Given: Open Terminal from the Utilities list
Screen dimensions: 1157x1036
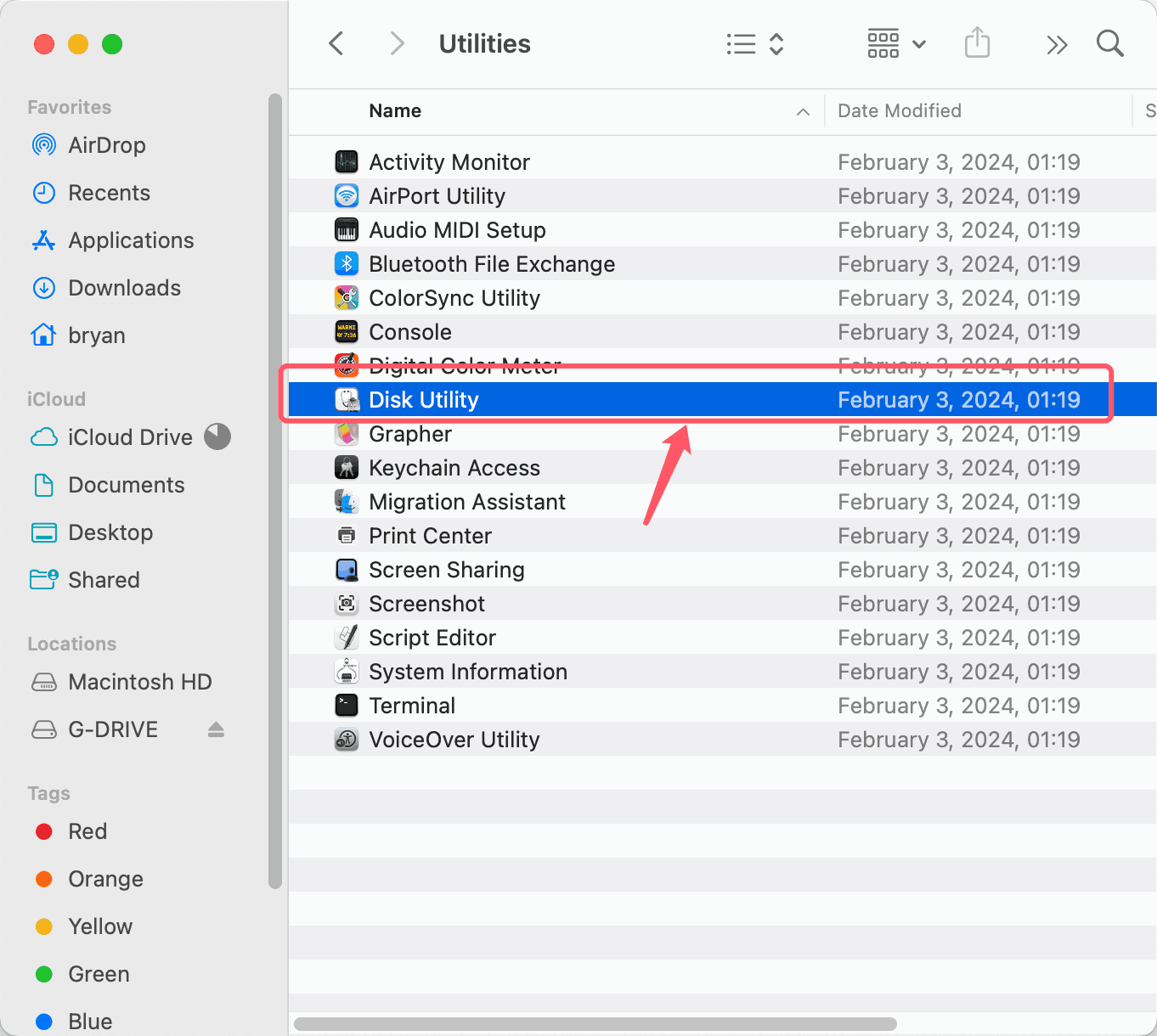Looking at the screenshot, I should (x=412, y=705).
